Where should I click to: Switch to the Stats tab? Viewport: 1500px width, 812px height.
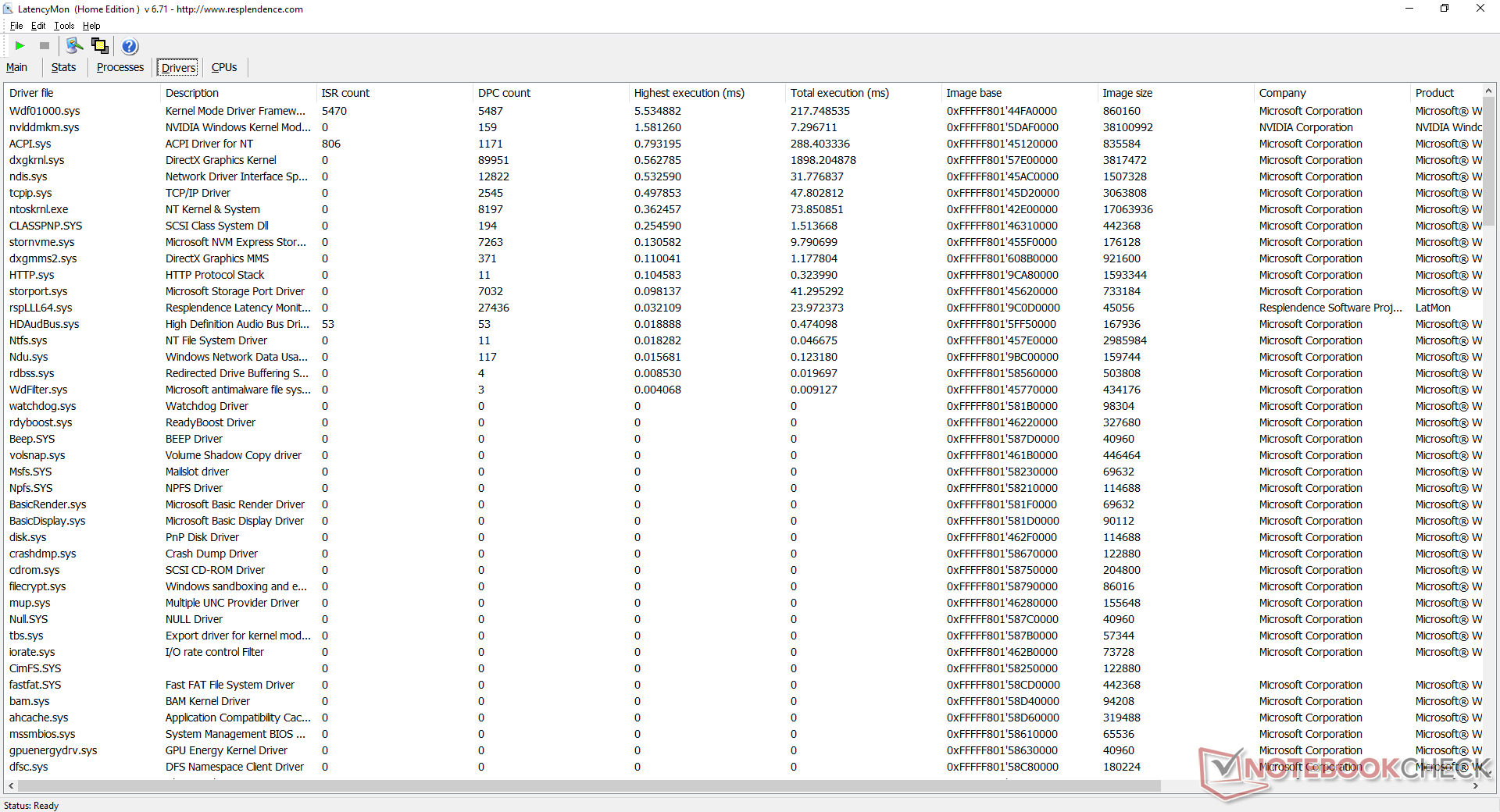click(x=64, y=68)
